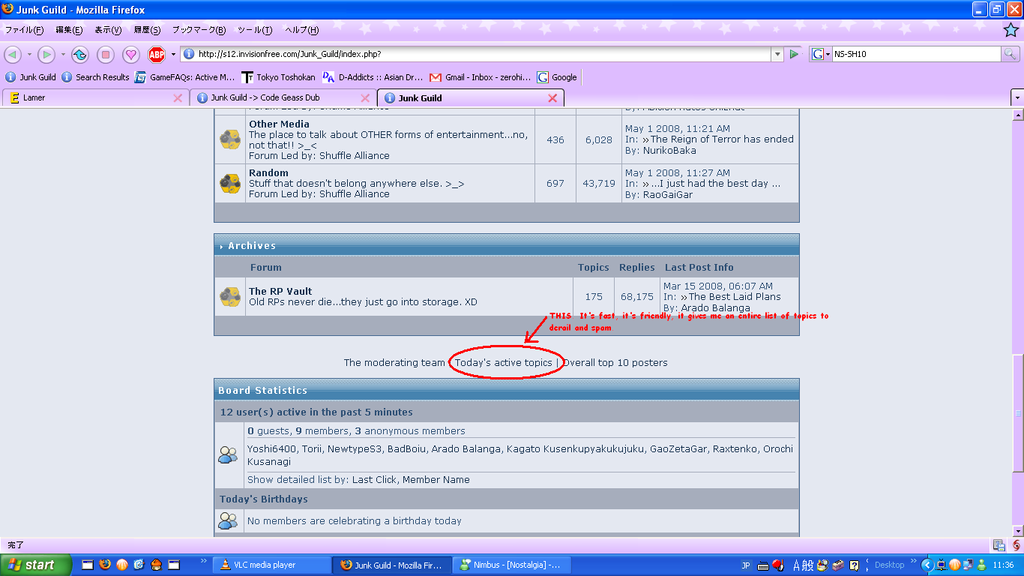Image resolution: width=1024 pixels, height=576 pixels.
Task: Open Today's active topics link
Action: (x=503, y=362)
